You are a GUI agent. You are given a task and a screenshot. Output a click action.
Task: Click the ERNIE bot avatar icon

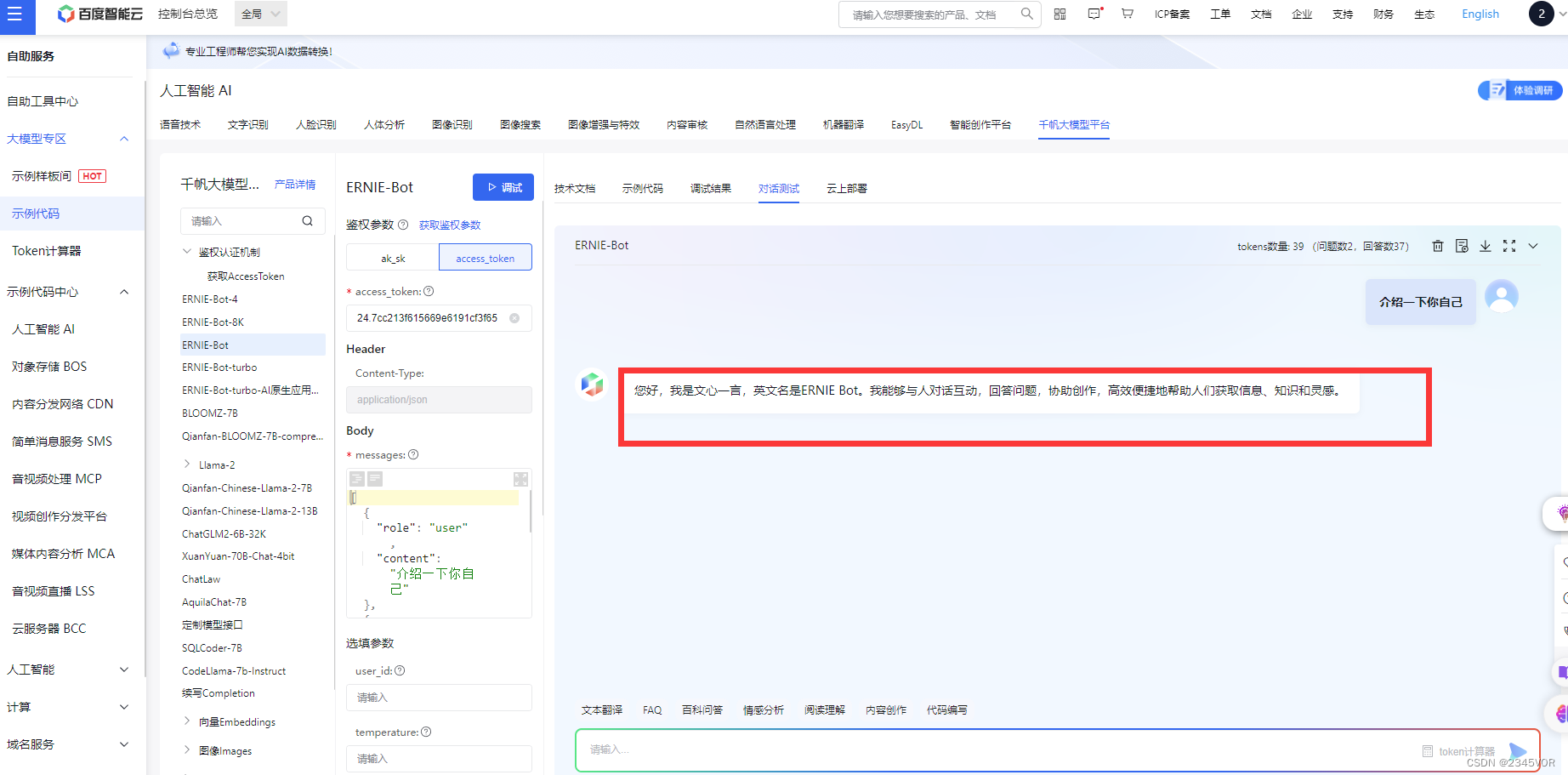592,385
